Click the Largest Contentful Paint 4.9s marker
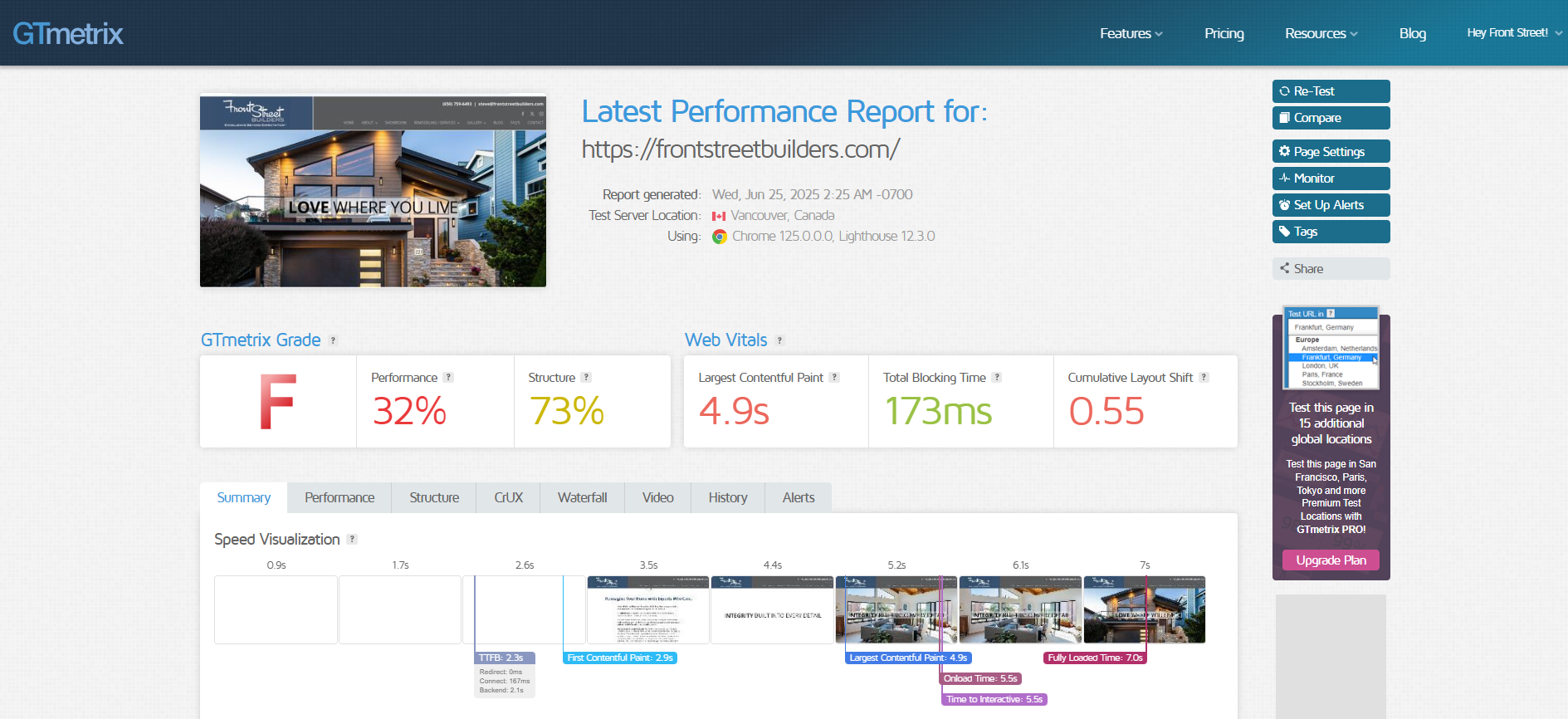The height and width of the screenshot is (719, 1568). [908, 658]
